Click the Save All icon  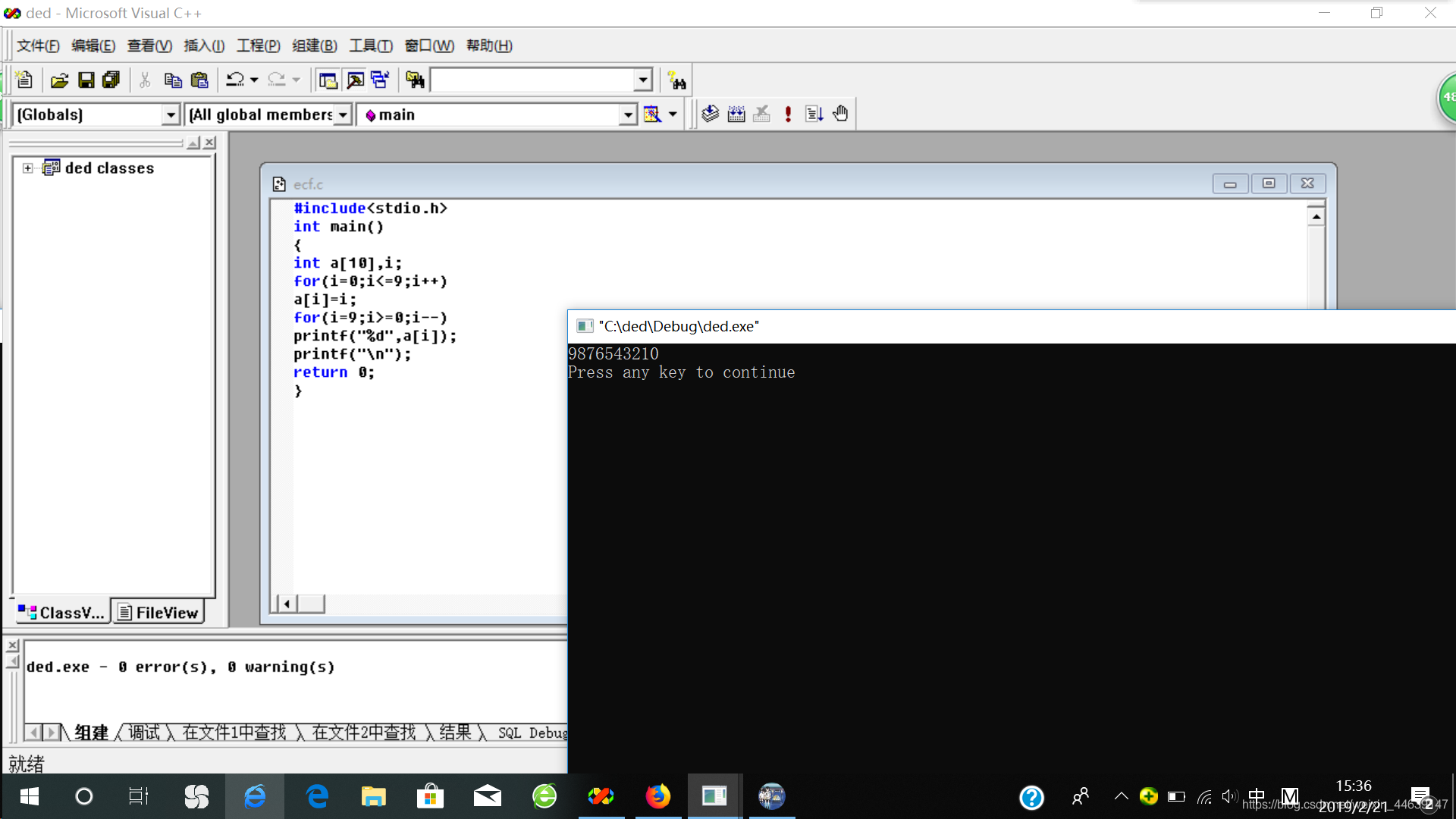[111, 80]
